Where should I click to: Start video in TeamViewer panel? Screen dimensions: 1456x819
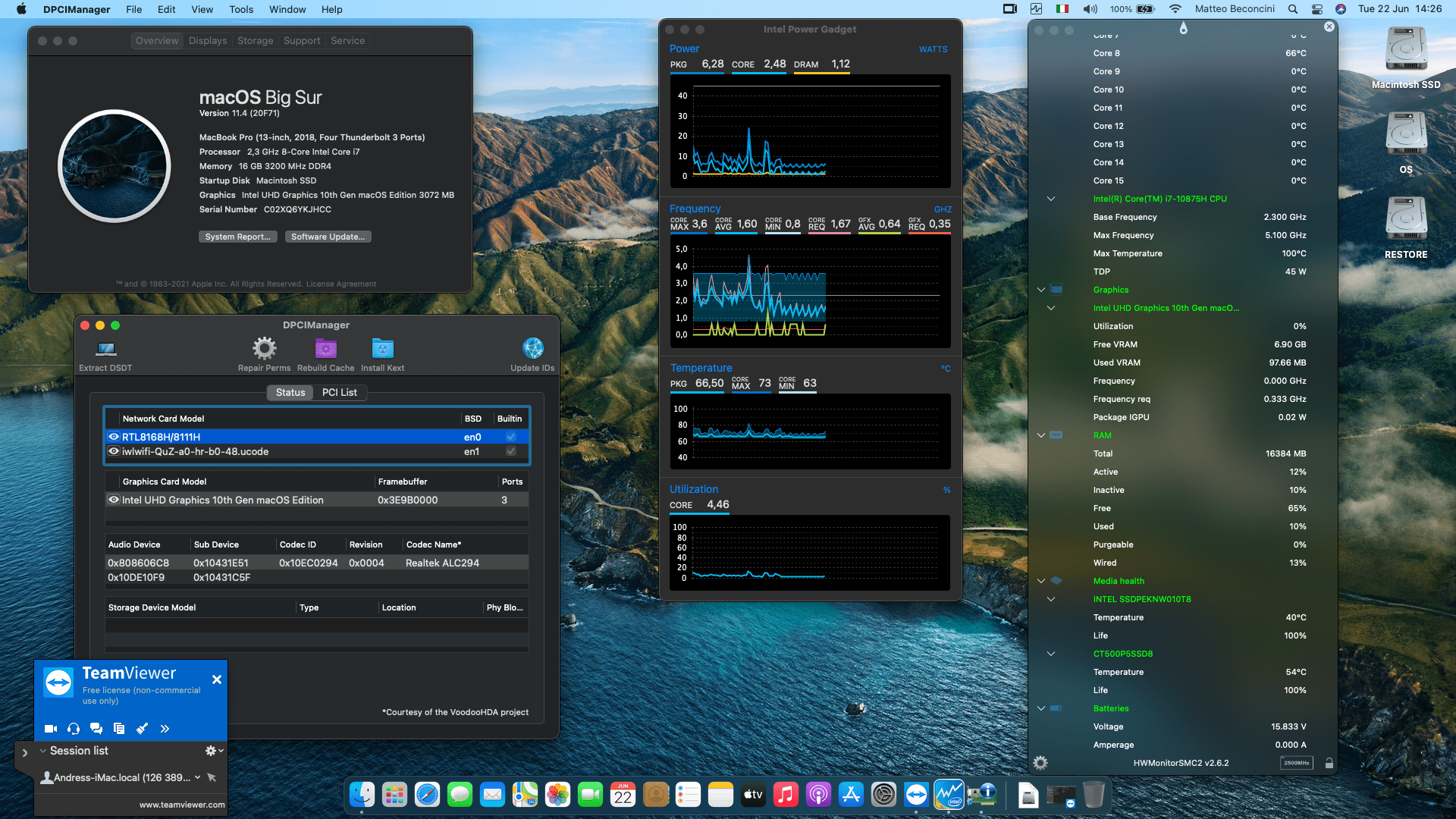coord(51,729)
